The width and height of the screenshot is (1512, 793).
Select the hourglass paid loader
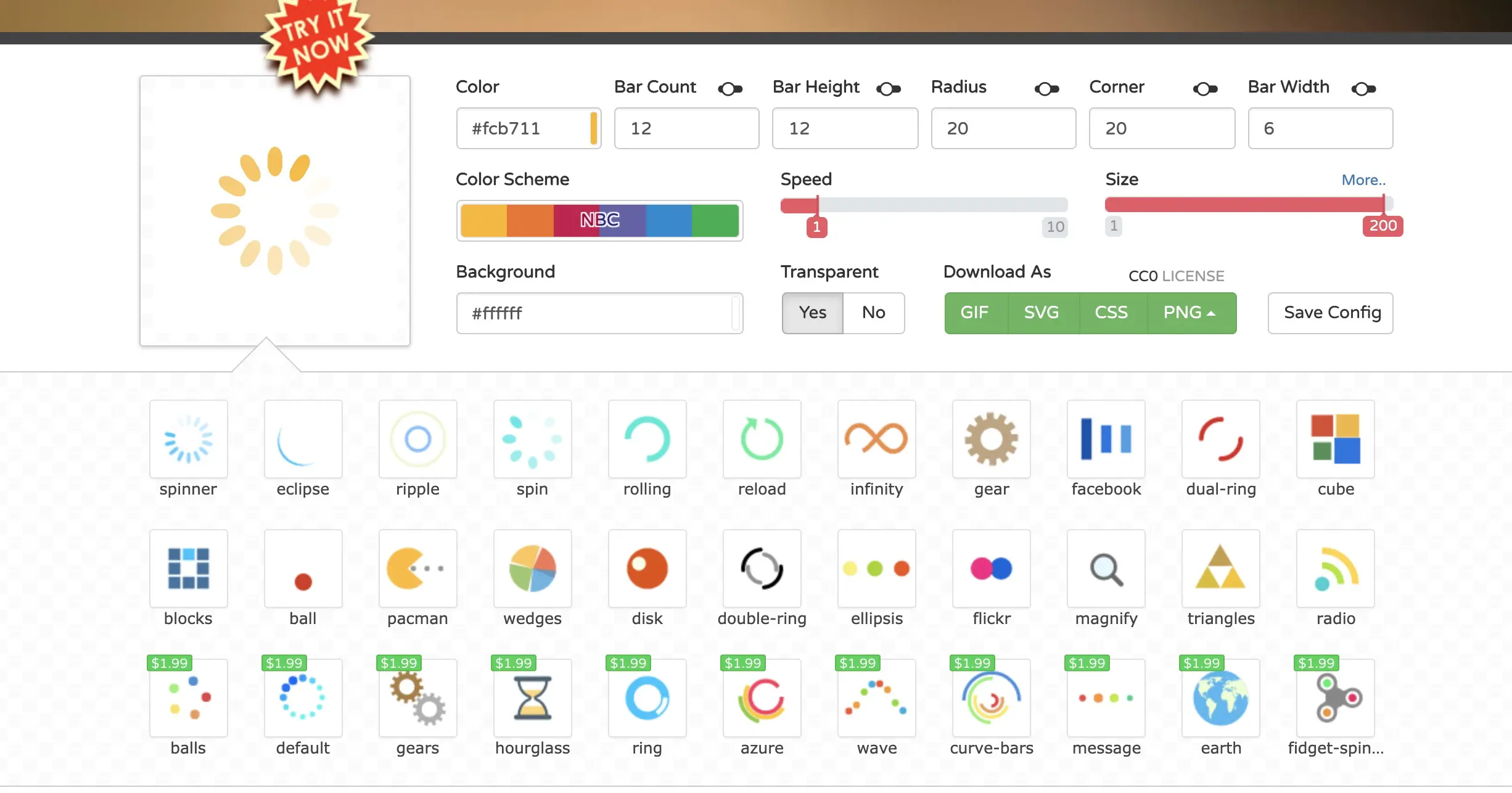(532, 698)
